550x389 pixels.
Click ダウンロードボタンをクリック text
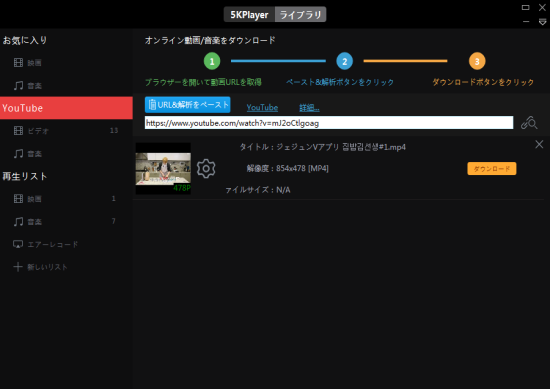(x=483, y=82)
